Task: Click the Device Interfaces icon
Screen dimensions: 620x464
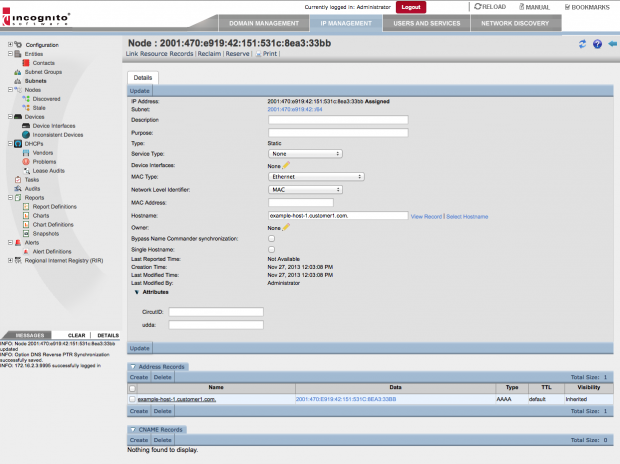Action: point(26,126)
